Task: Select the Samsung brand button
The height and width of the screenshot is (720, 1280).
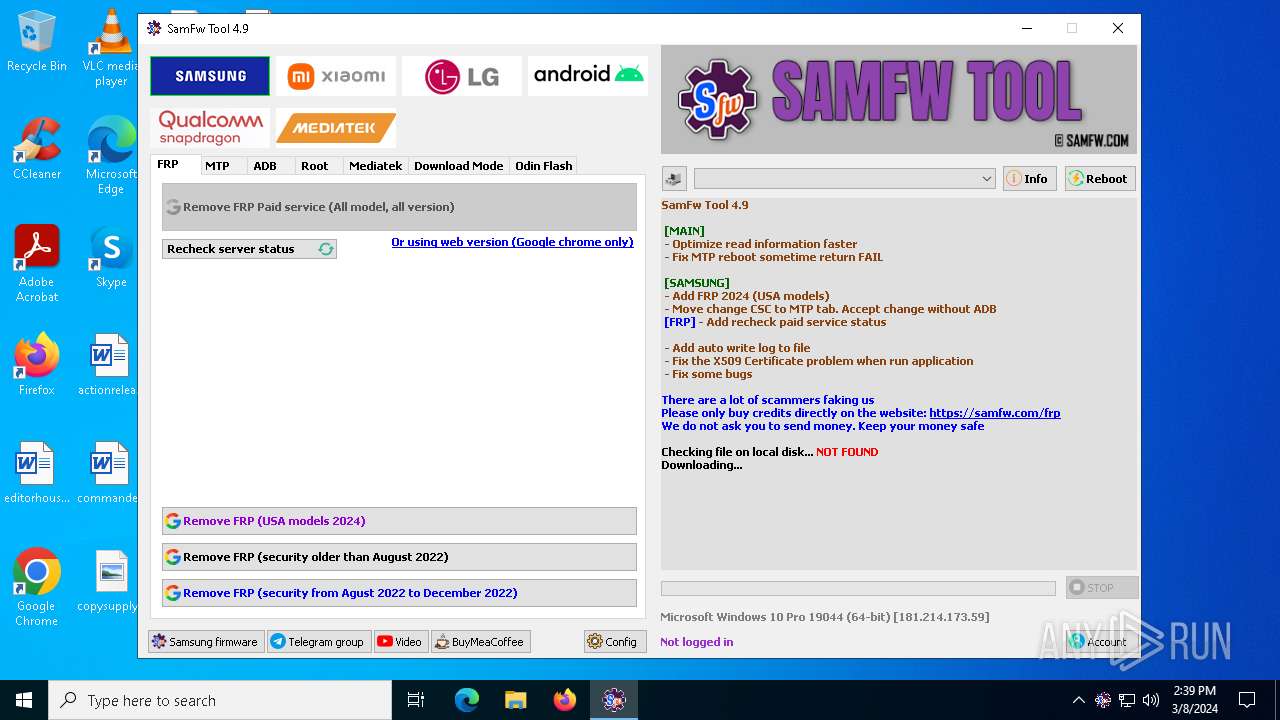Action: pos(210,76)
